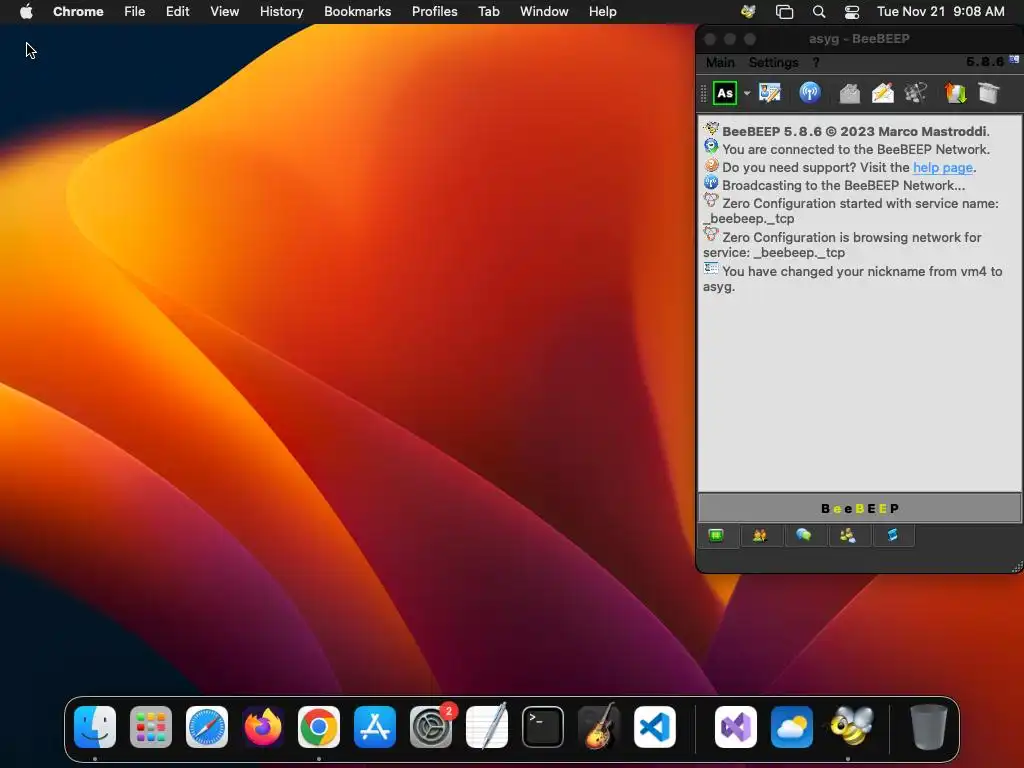
Task: Open Spotlight search magnifier icon
Action: tap(818, 11)
